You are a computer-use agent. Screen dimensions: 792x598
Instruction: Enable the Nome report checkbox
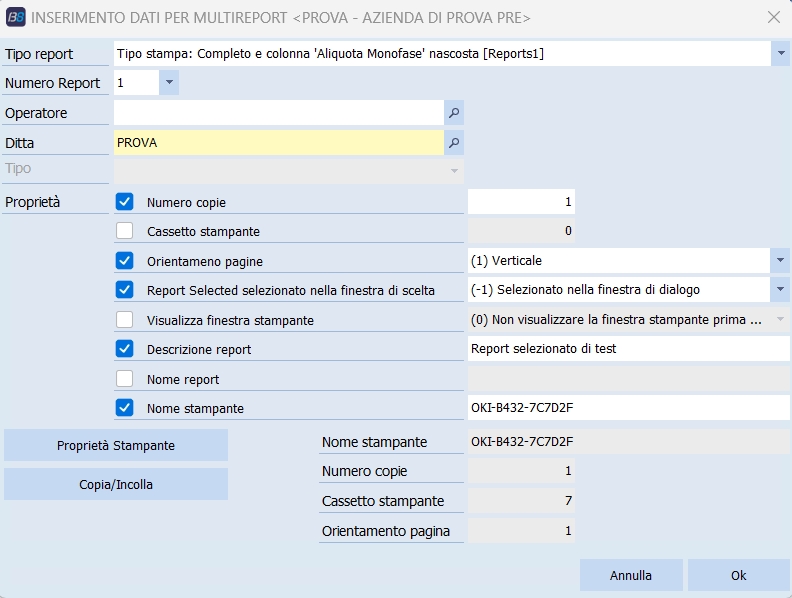(125, 379)
